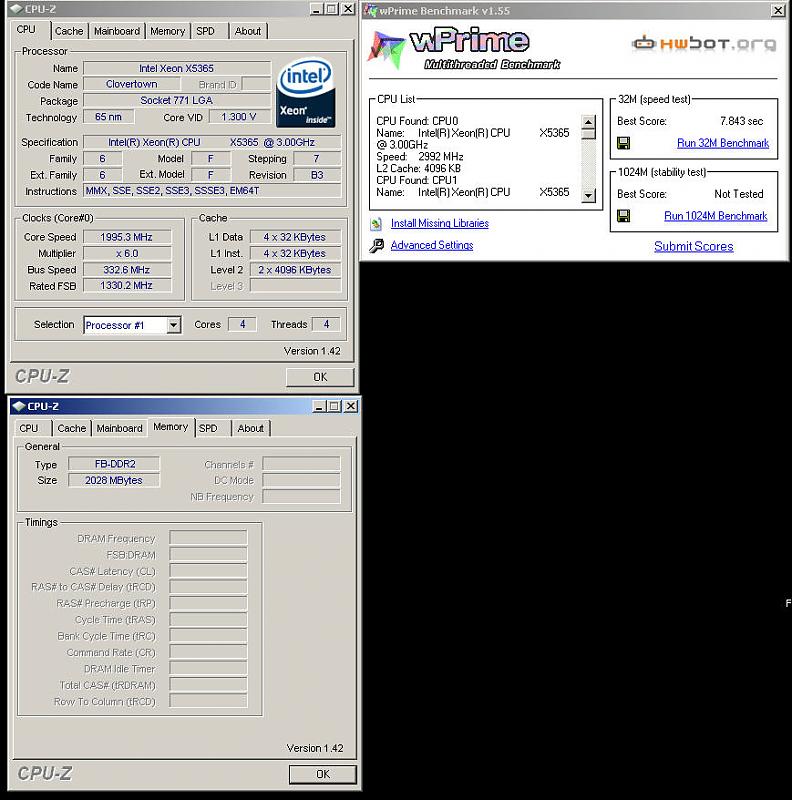792x800 pixels.
Task: Click the Revision value B3
Action: point(317,175)
